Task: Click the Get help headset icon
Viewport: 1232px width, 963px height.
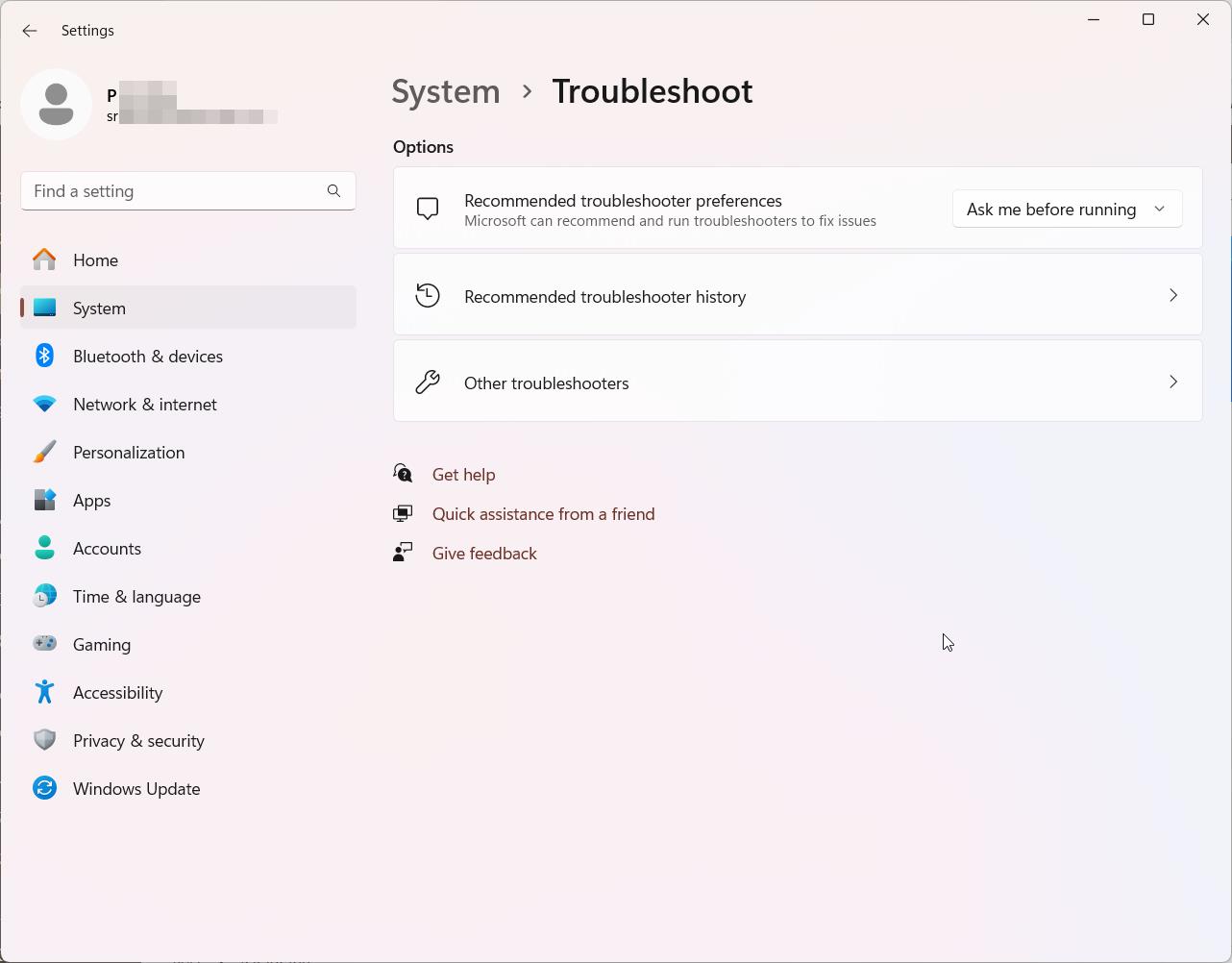Action: pos(403,474)
